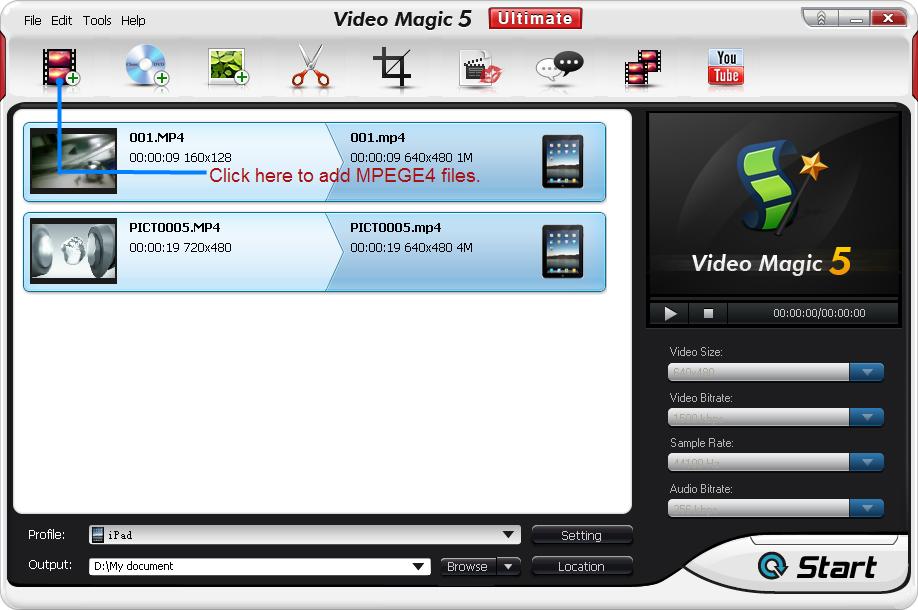Stop the preview playback
This screenshot has height=610, width=918.
[708, 313]
